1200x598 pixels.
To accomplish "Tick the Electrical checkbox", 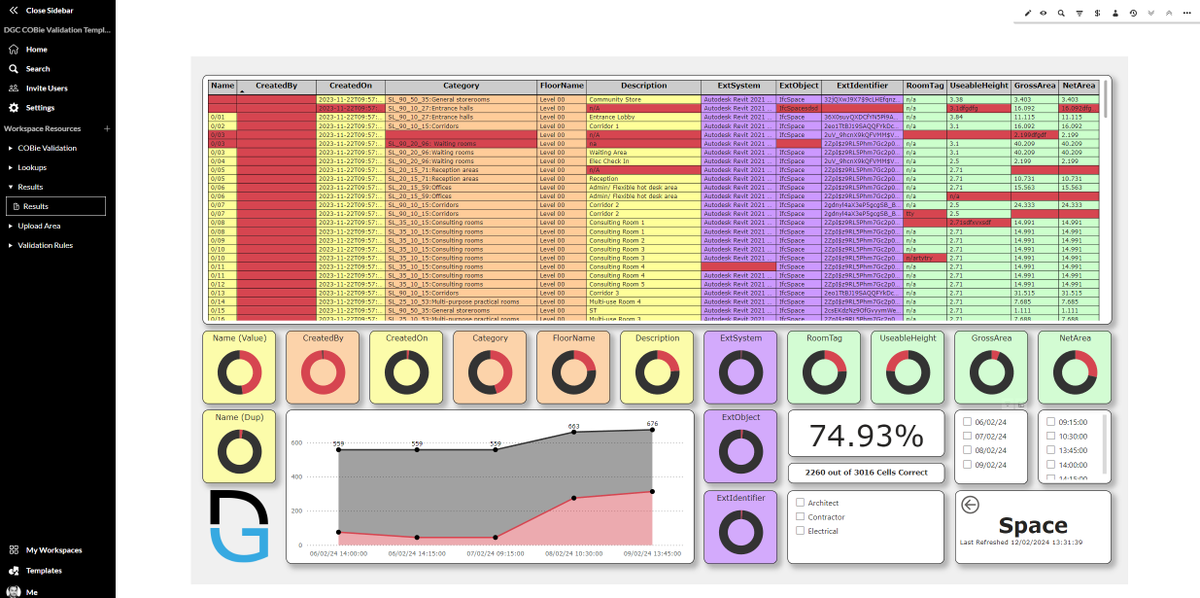I will 800,531.
